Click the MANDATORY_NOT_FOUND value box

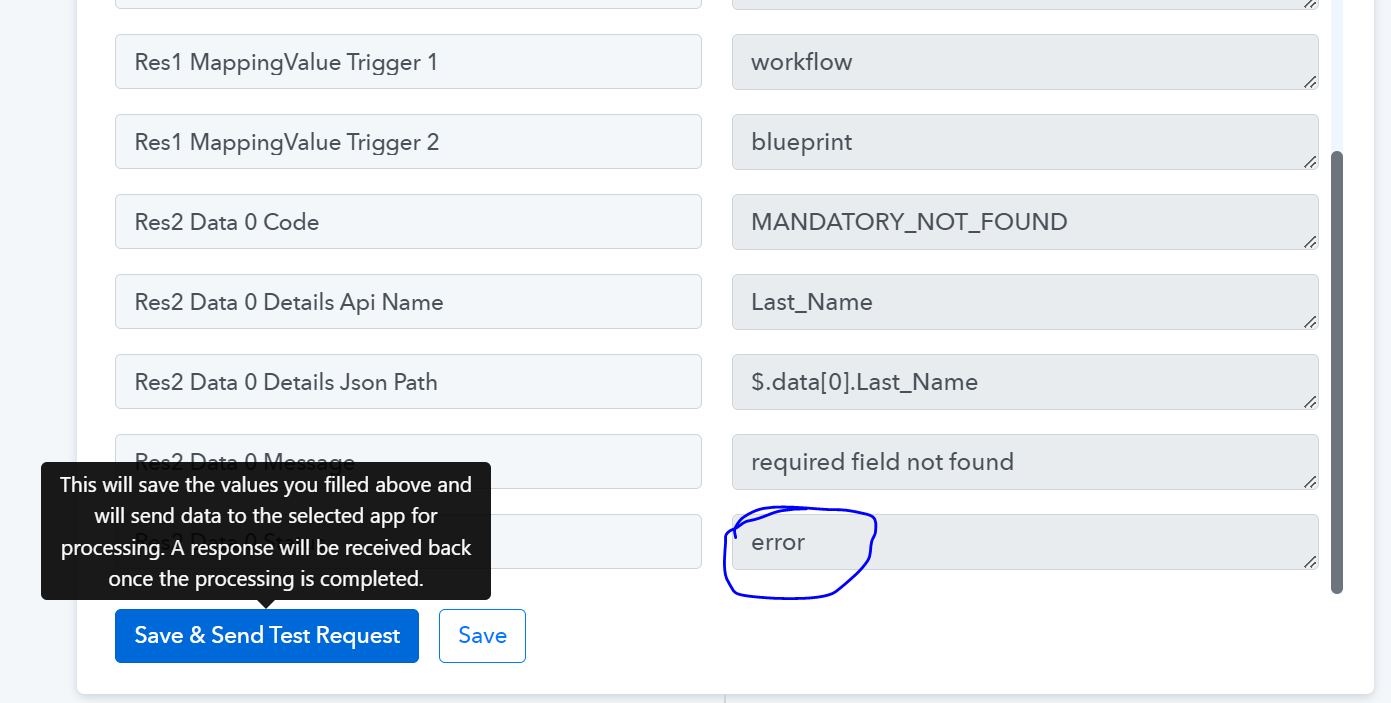click(1025, 222)
